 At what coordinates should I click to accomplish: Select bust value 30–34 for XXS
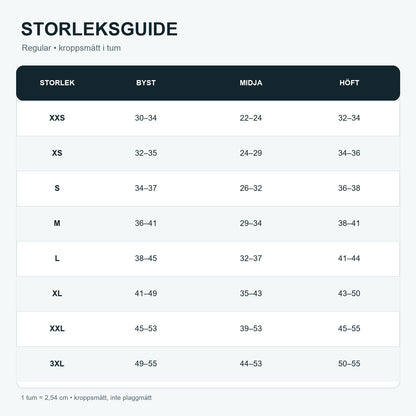point(146,118)
